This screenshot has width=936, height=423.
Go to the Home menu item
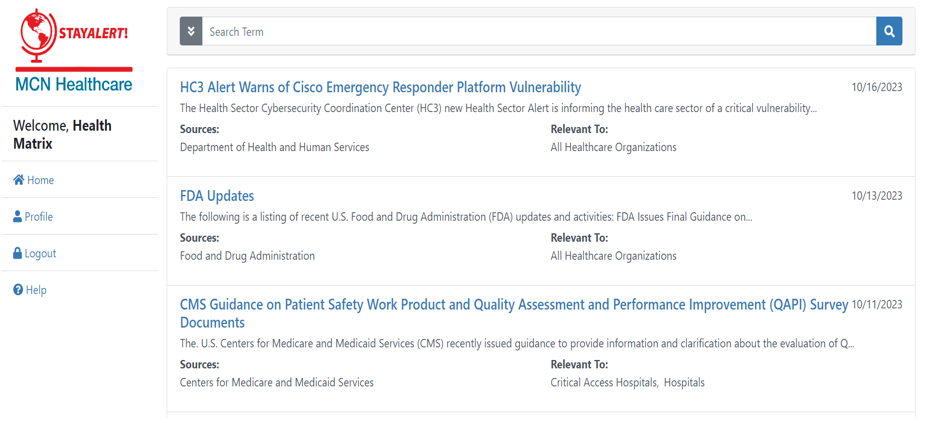[40, 180]
